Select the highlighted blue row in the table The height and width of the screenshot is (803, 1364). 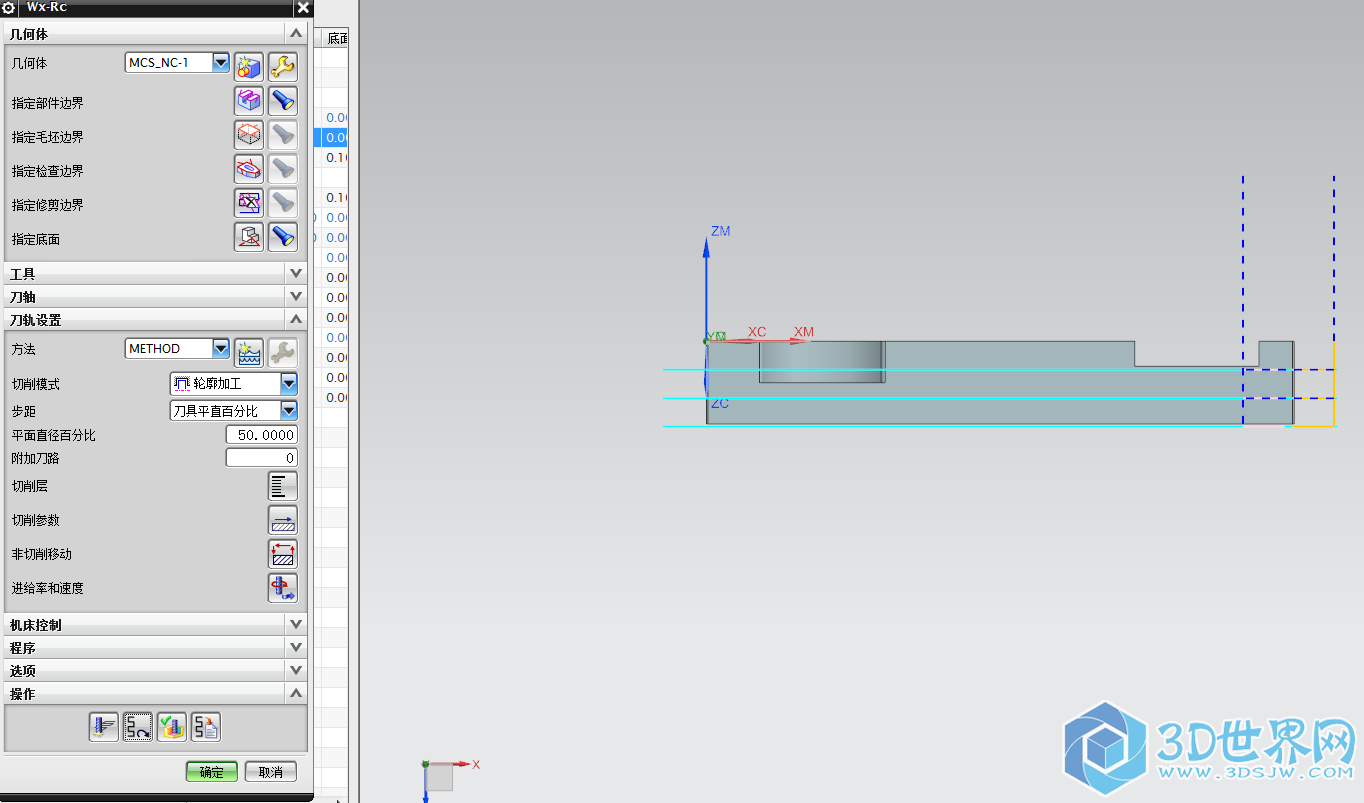[333, 138]
